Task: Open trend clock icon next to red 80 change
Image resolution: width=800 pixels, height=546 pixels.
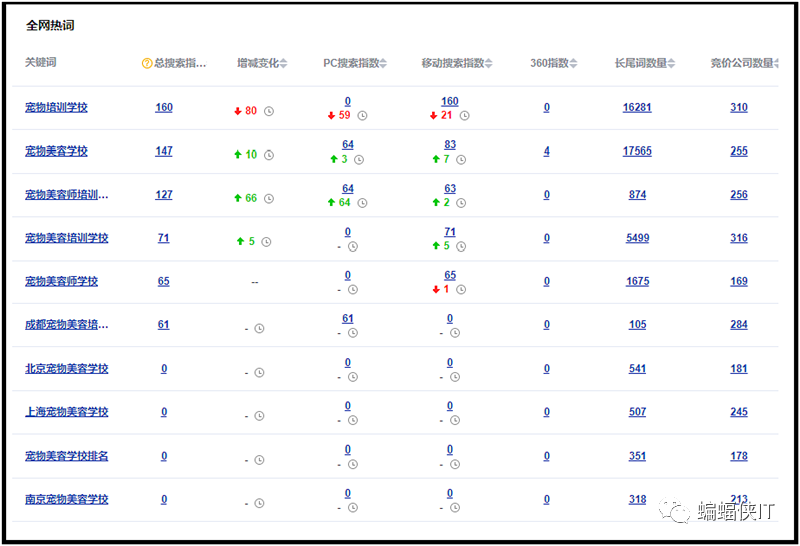Action: point(269,111)
